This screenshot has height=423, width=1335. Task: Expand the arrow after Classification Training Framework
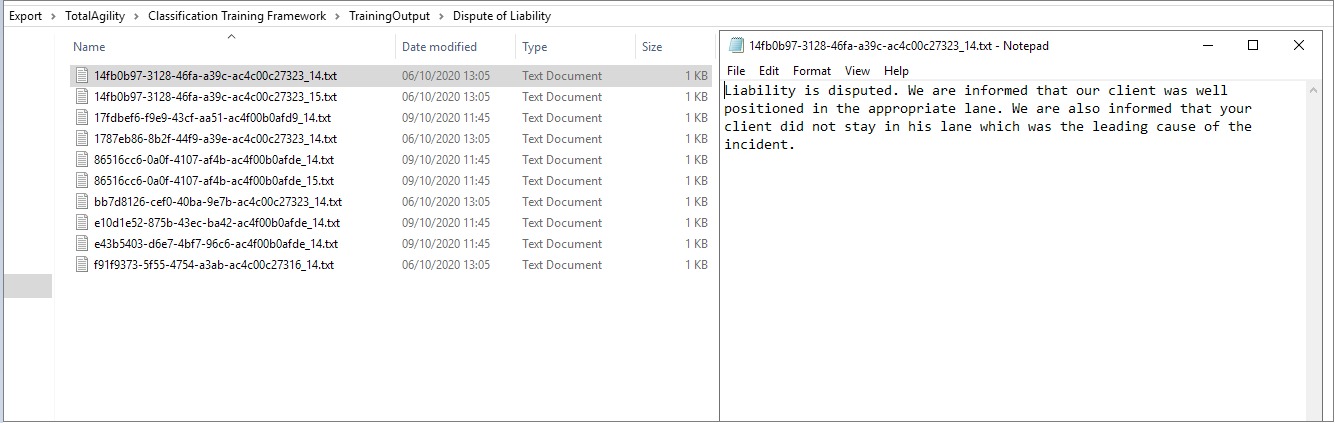tap(337, 16)
